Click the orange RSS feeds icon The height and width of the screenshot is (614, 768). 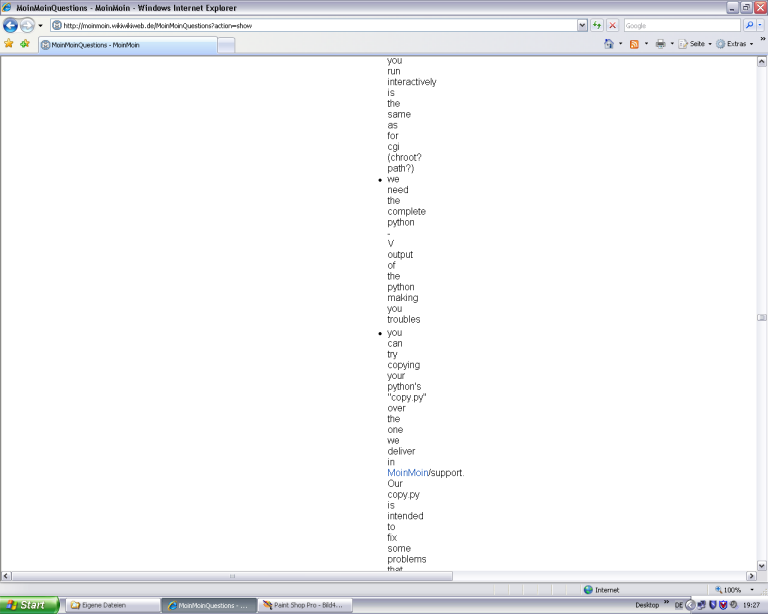click(634, 44)
